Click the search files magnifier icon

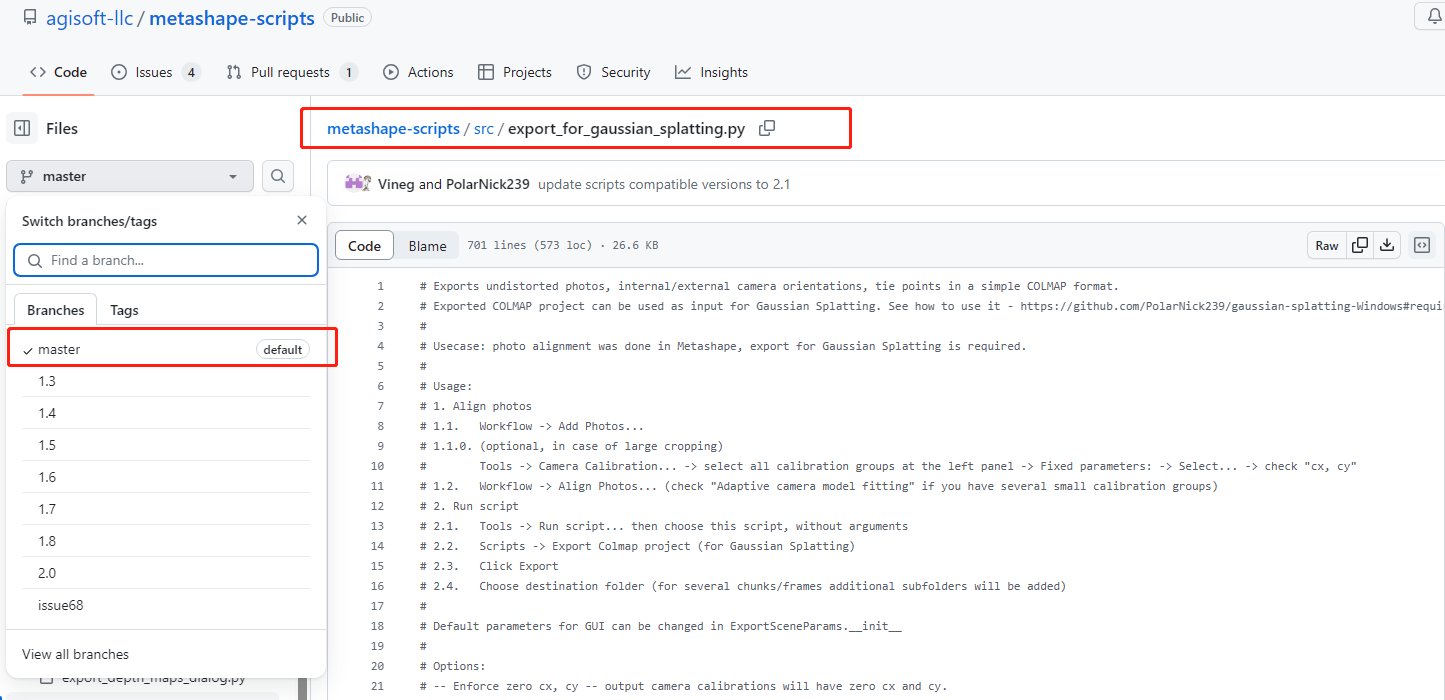[278, 176]
